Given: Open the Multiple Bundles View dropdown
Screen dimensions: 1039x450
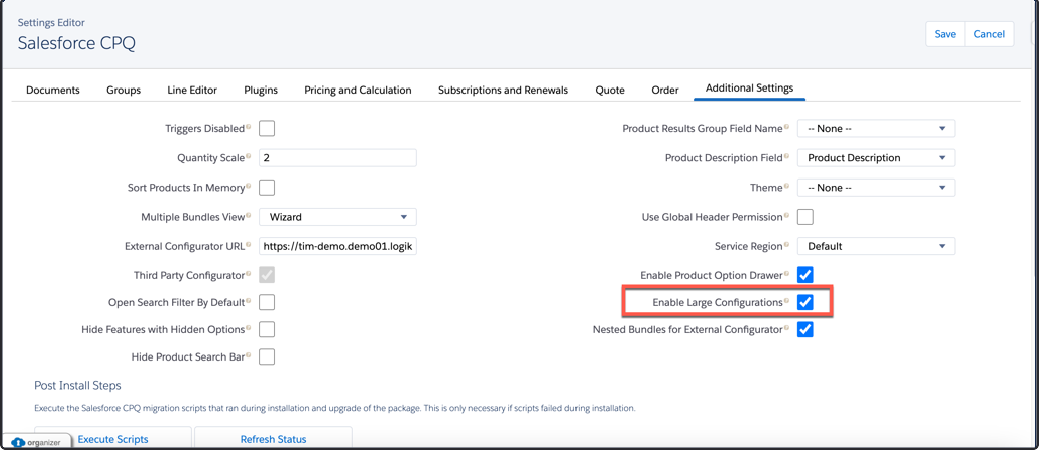Looking at the screenshot, I should [x=338, y=217].
